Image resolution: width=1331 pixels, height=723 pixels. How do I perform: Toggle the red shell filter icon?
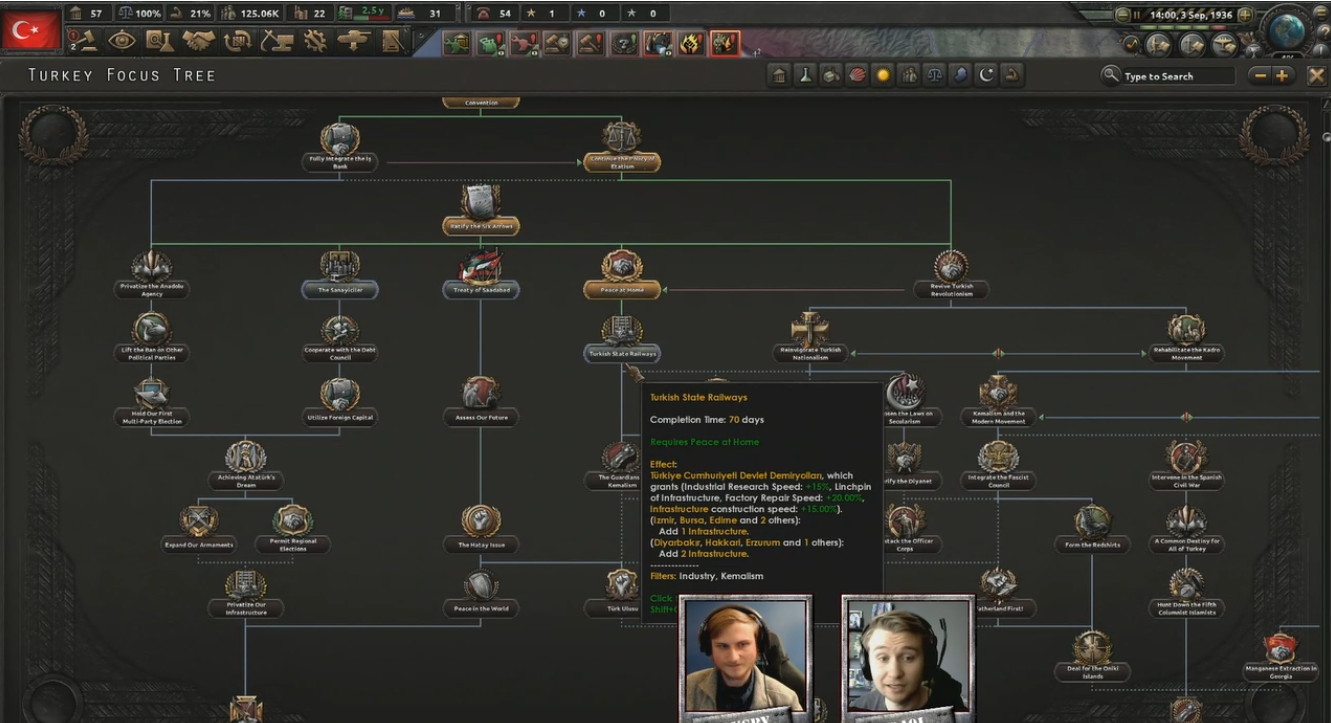click(x=857, y=76)
